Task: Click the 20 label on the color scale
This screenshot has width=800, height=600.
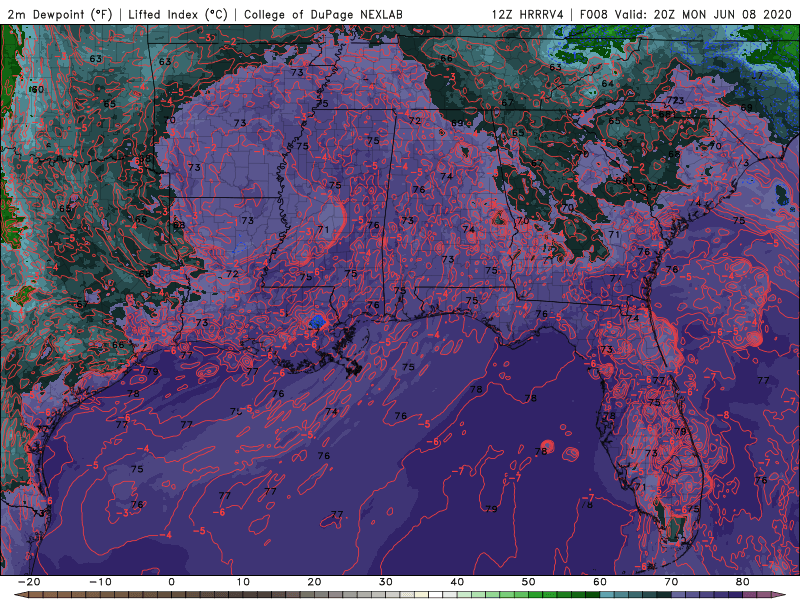Action: pyautogui.click(x=314, y=582)
